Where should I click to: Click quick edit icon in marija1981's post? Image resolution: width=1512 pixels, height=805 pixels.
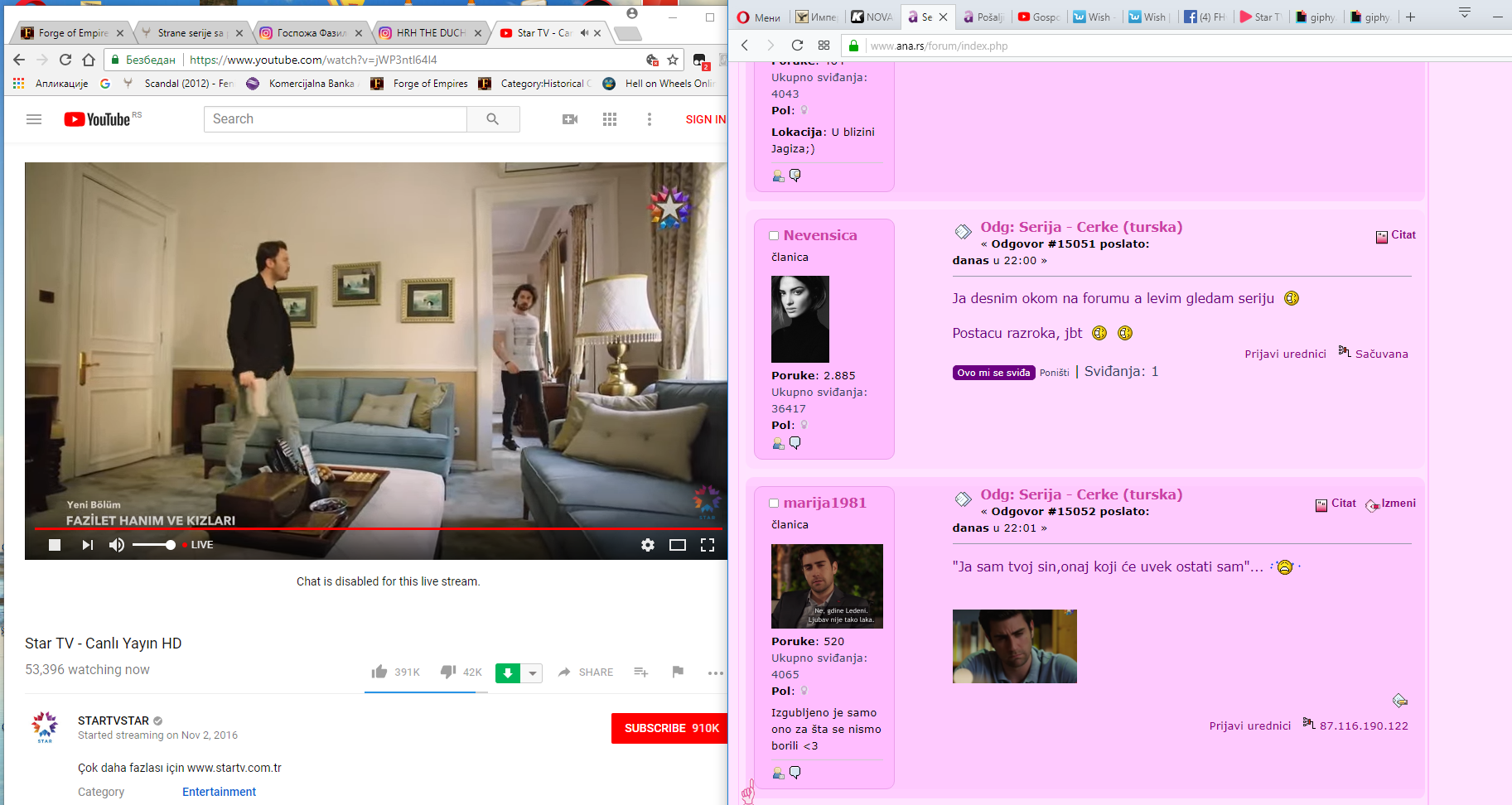[x=1400, y=701]
